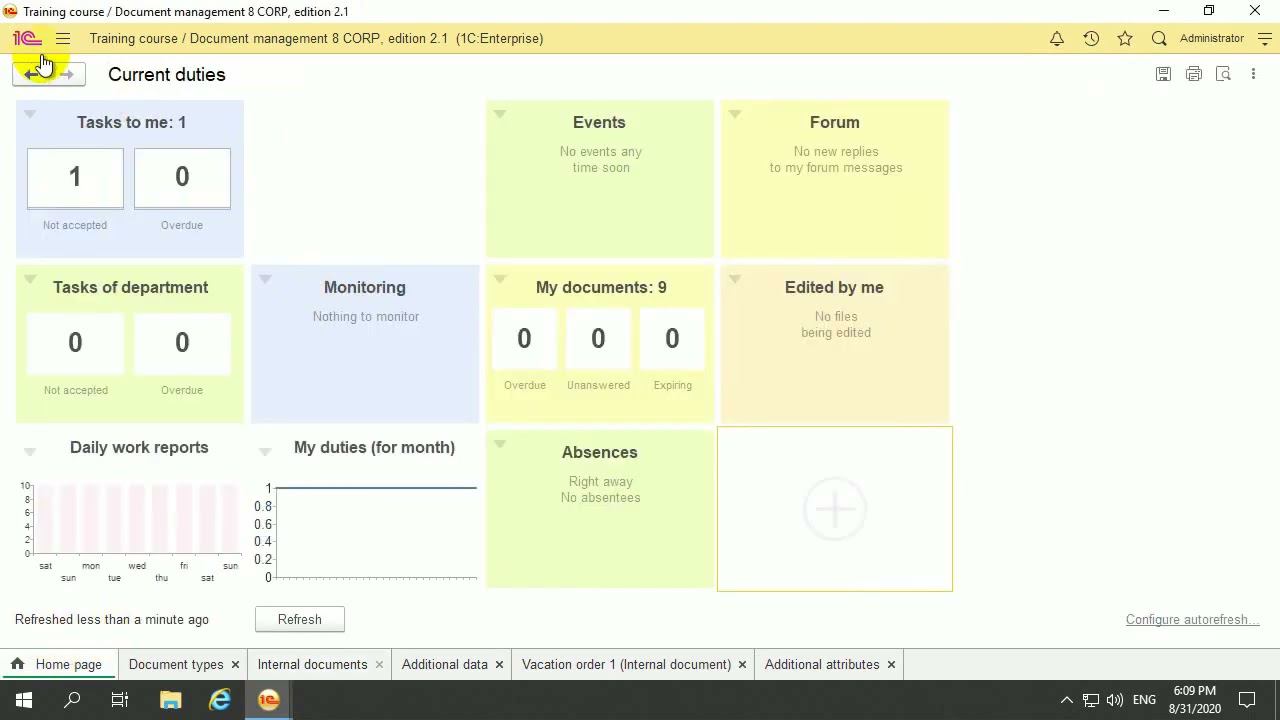Open the more options vertical dots

pyautogui.click(x=1253, y=74)
